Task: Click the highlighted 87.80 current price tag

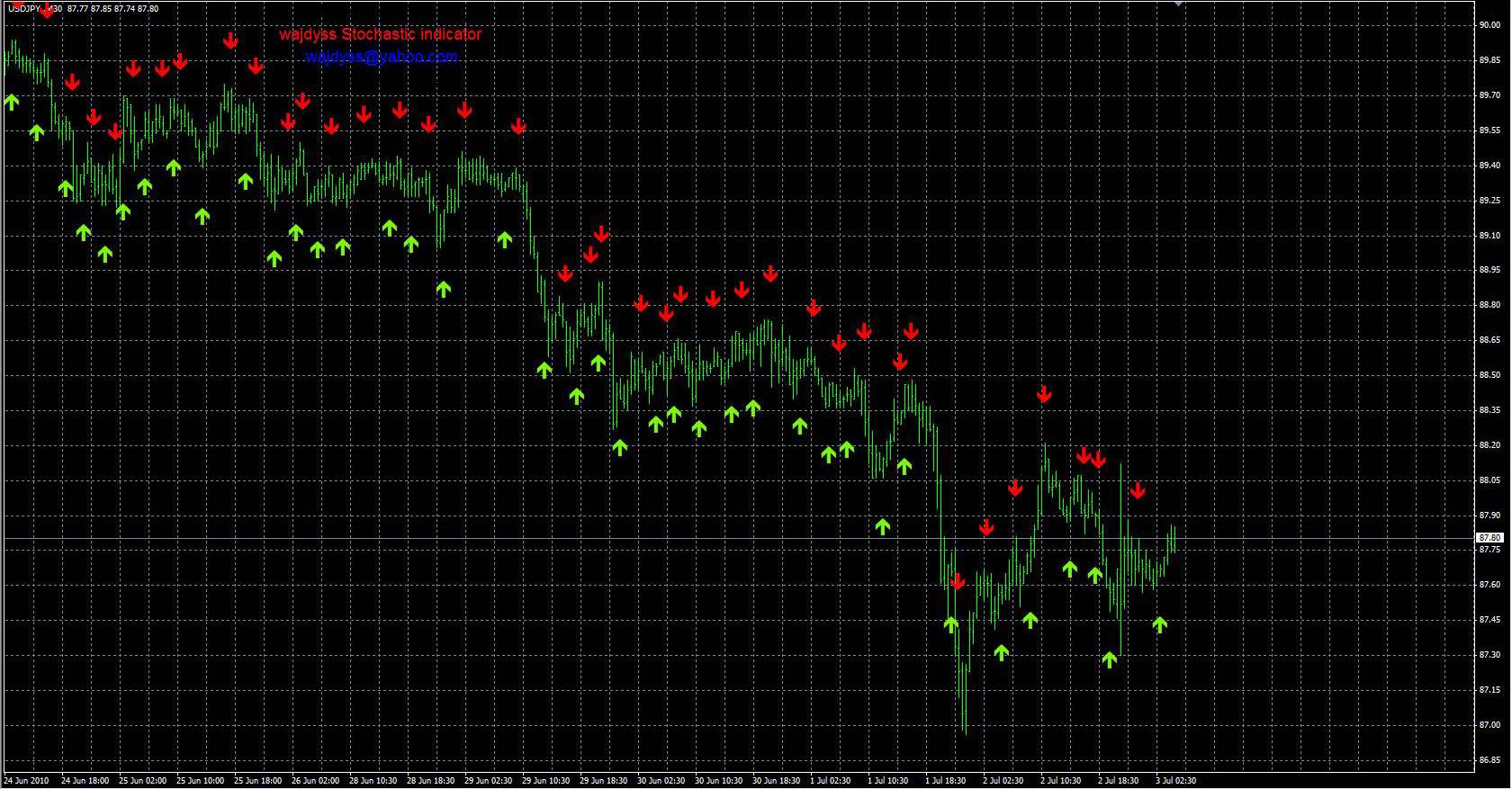Action: 1489,537
